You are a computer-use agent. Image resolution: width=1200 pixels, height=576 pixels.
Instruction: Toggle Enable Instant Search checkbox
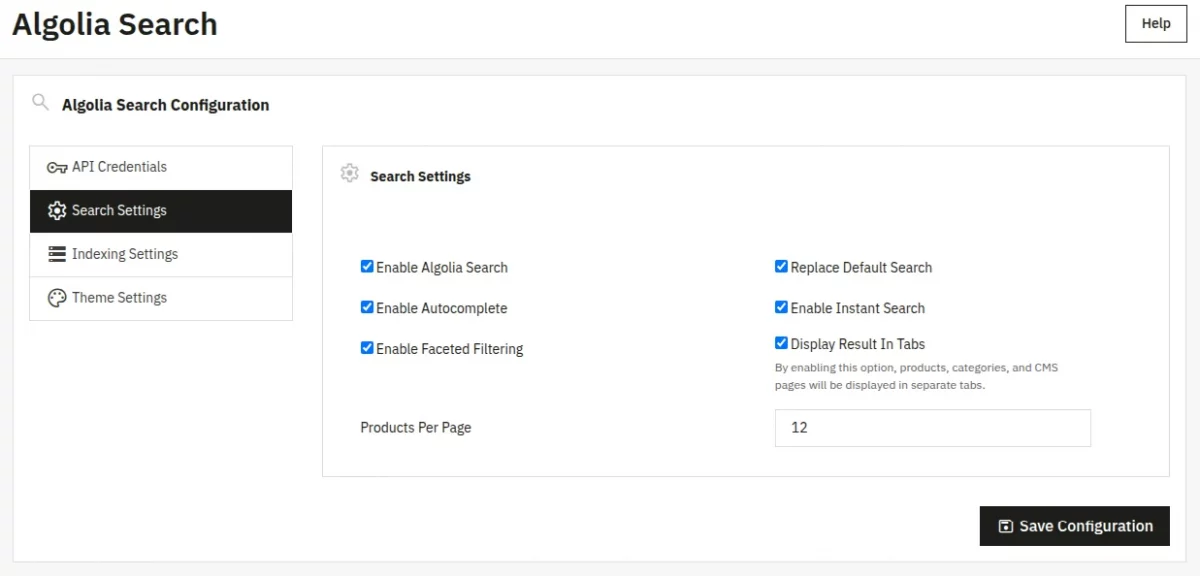coord(781,308)
